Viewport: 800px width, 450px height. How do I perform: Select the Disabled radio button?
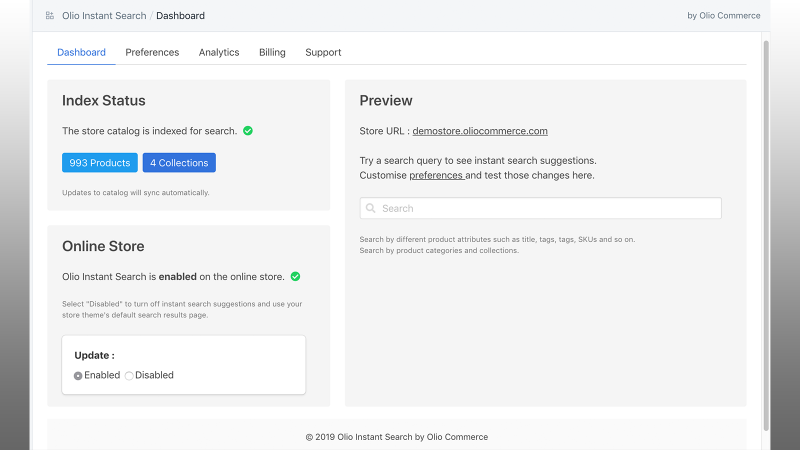tap(129, 376)
